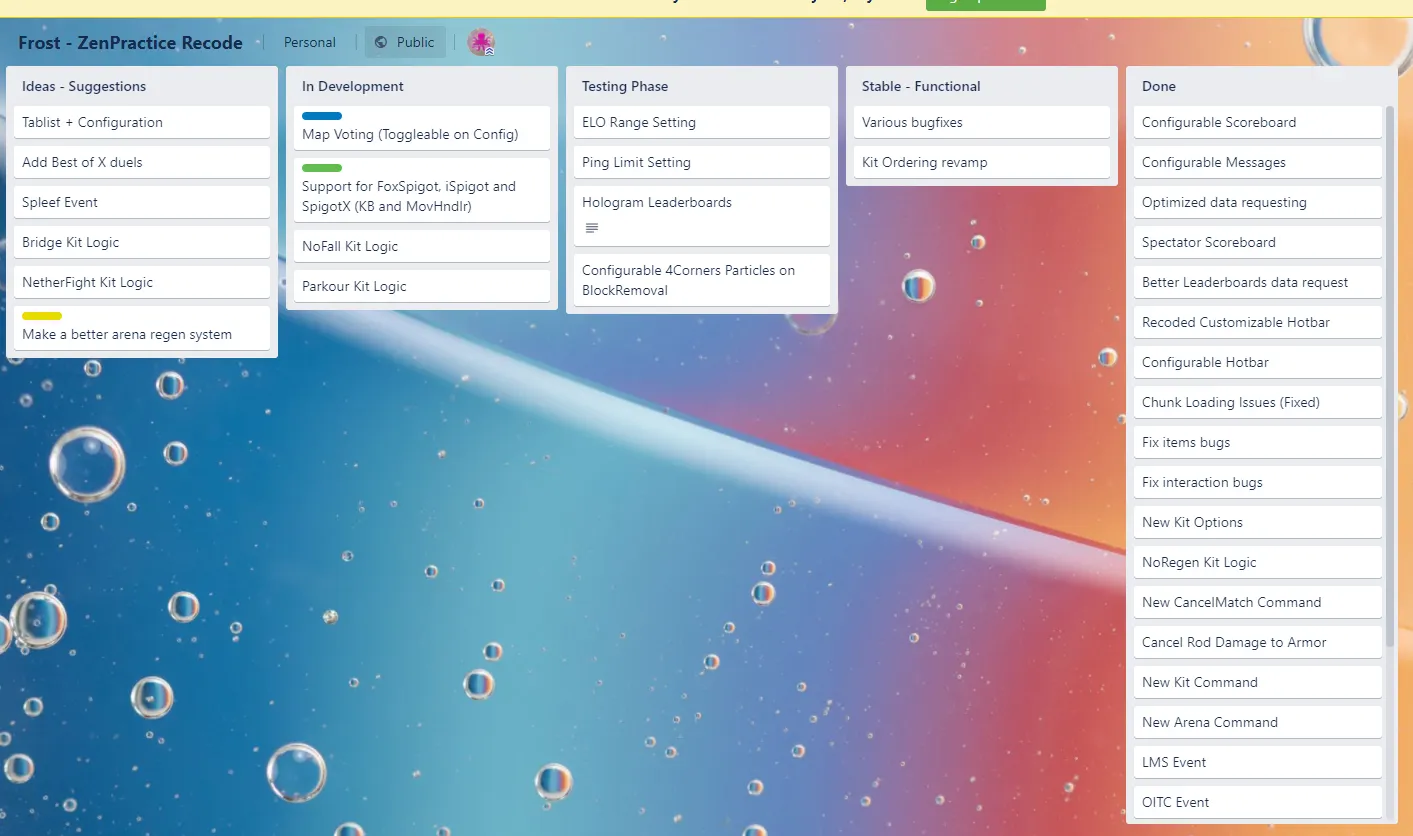The width and height of the screenshot is (1413, 836).
Task: Click the blue label on Map Voting card
Action: click(x=322, y=116)
